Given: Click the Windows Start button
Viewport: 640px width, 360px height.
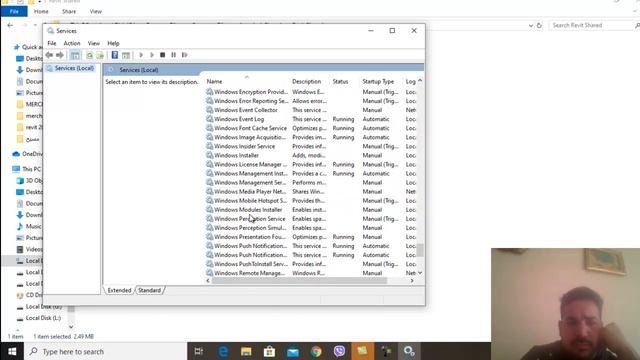Looking at the screenshot, I should pos(12,351).
